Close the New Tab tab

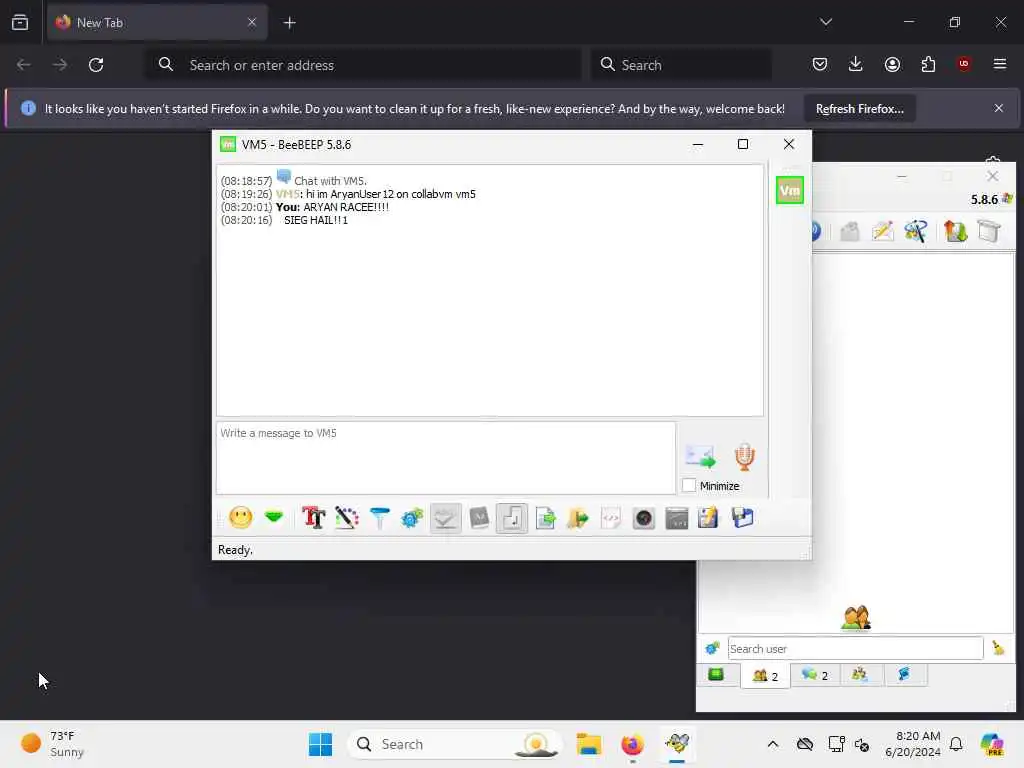(252, 22)
